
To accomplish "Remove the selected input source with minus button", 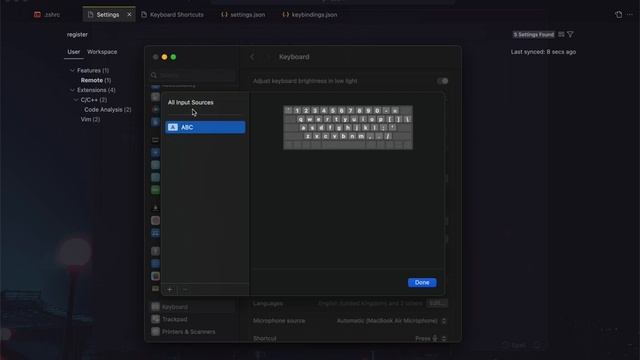I will click(185, 289).
